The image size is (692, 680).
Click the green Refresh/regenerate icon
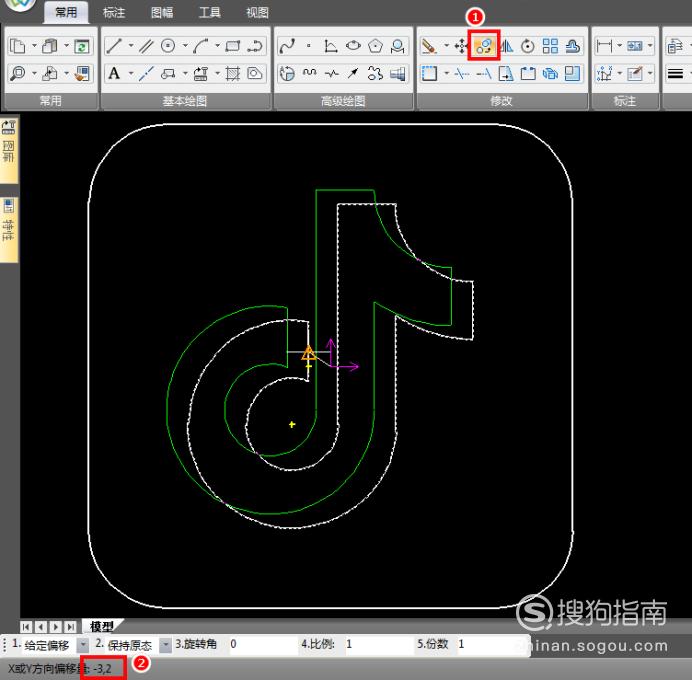click(82, 45)
